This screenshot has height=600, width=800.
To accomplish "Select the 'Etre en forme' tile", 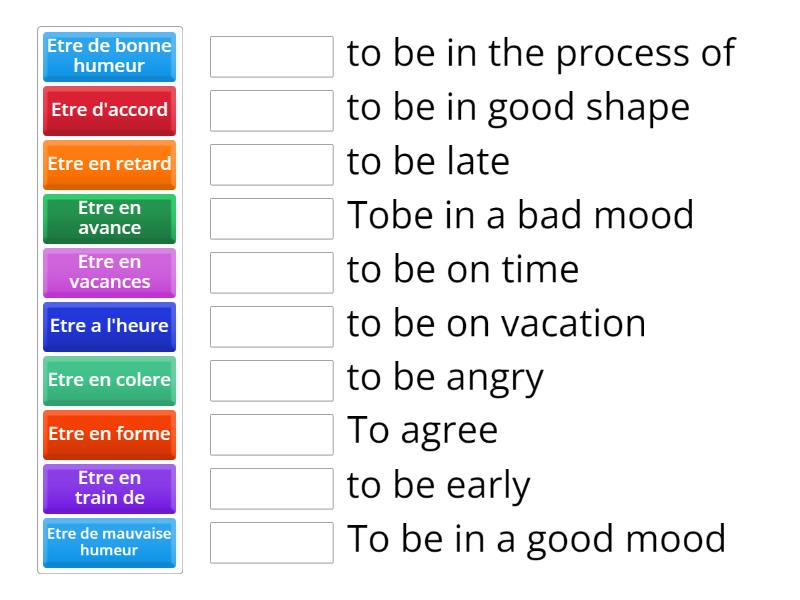I will (110, 434).
